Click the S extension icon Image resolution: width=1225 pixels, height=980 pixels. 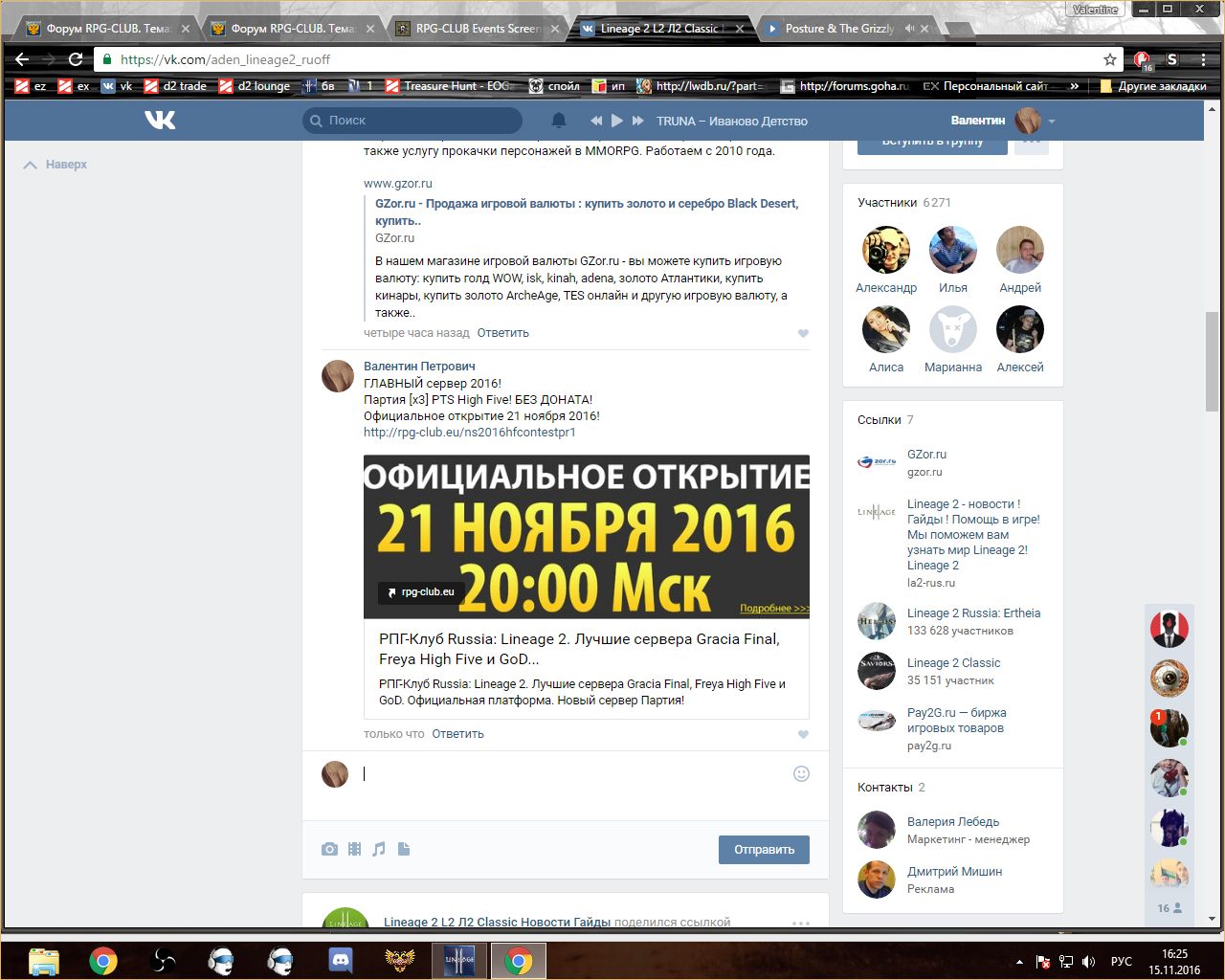point(1172,59)
